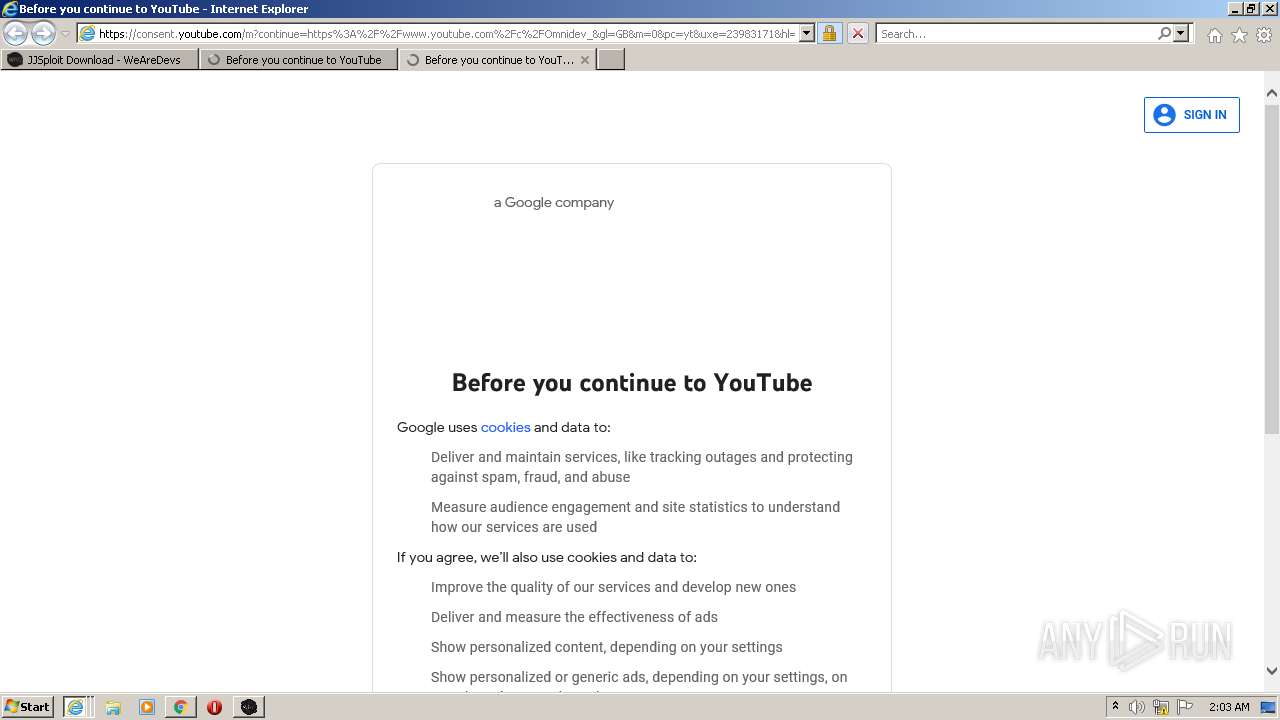The image size is (1280, 720).
Task: Open a new blank tab
Action: coord(611,60)
